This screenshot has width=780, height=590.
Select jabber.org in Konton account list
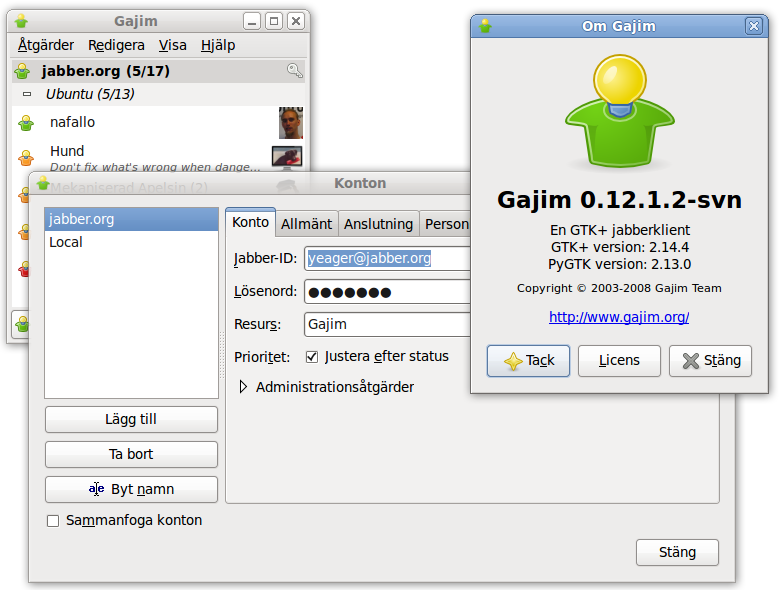pos(131,219)
